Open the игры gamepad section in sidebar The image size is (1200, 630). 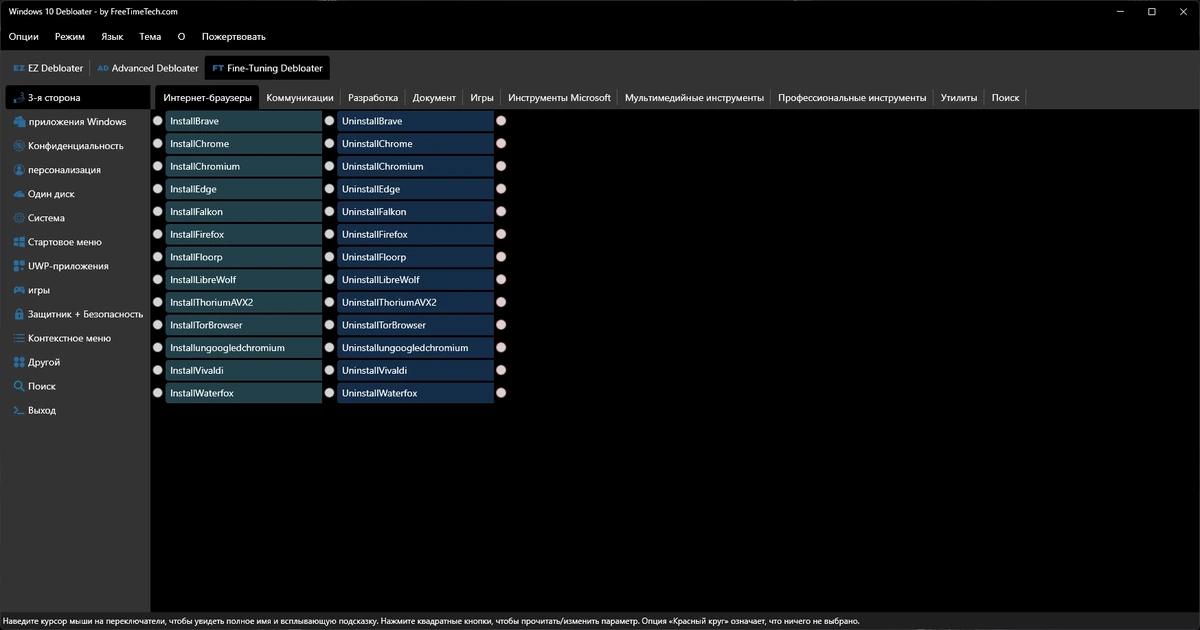pyautogui.click(x=77, y=290)
